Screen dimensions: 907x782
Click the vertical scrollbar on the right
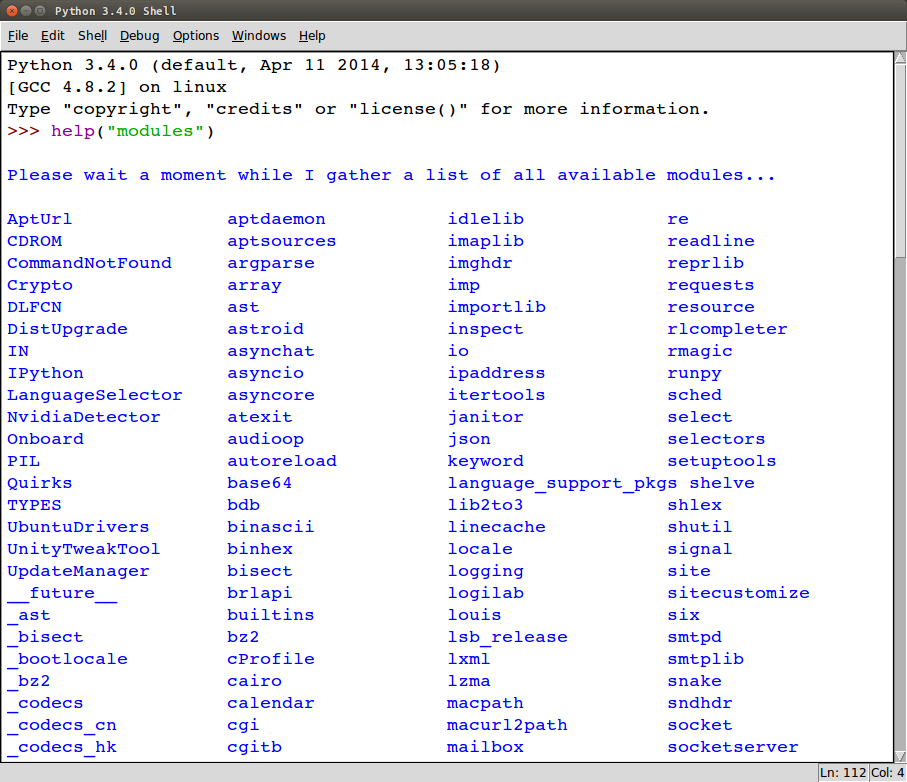[x=899, y=400]
